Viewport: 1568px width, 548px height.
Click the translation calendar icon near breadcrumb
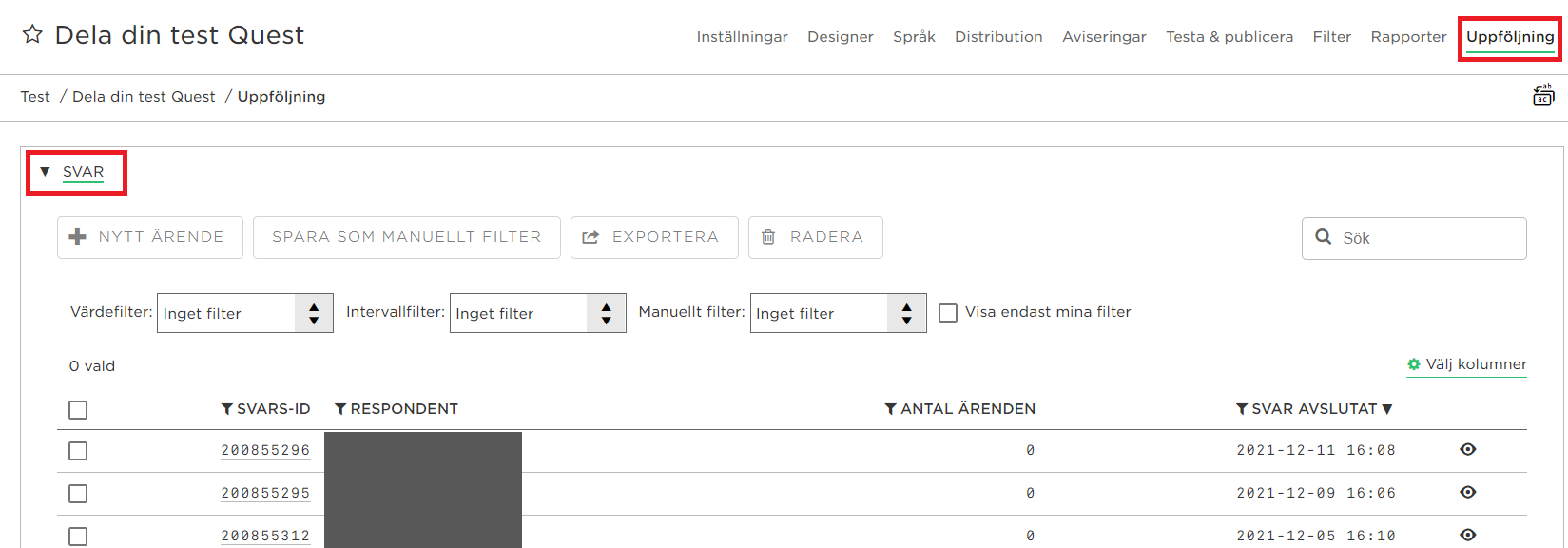(1542, 95)
